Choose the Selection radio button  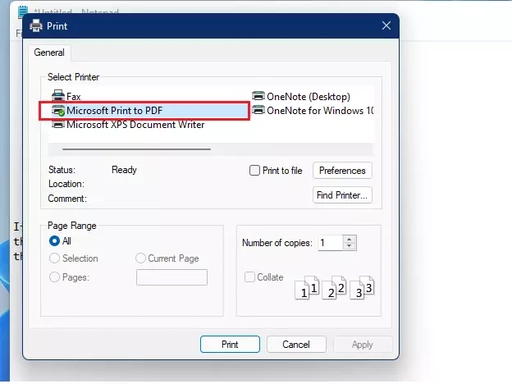point(54,258)
